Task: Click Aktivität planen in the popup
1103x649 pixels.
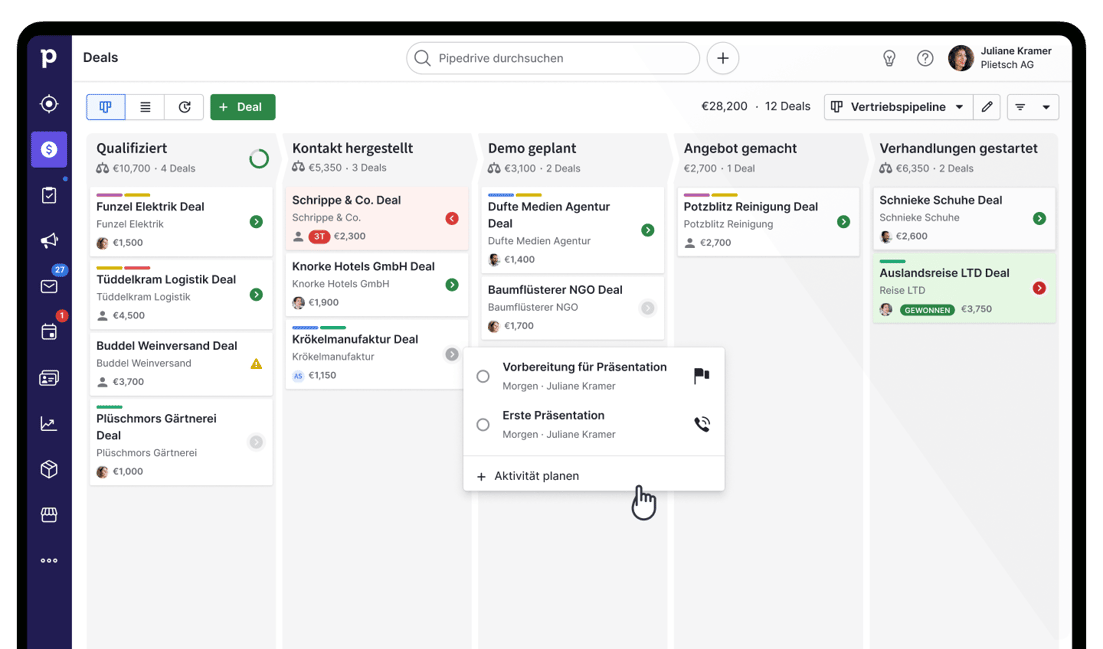Action: click(x=536, y=476)
